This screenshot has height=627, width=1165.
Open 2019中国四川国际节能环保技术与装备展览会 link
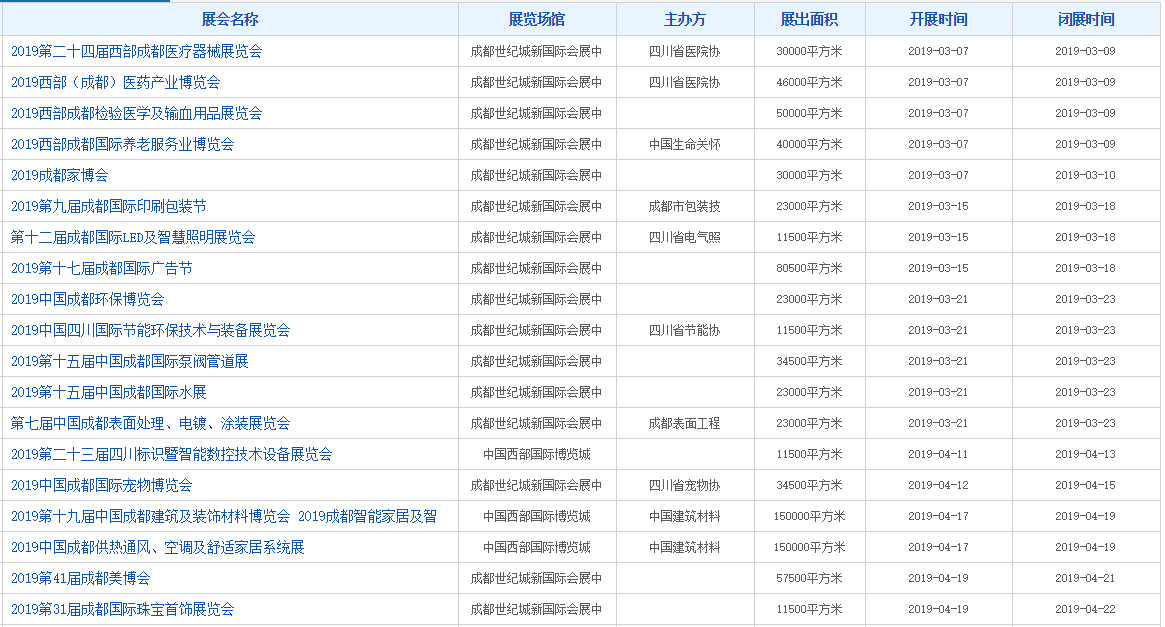151,330
